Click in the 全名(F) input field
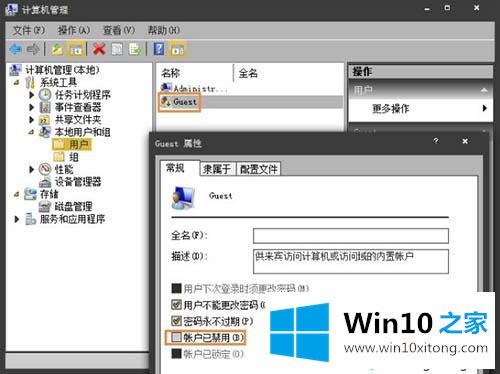This screenshot has height=374, width=500. [x=351, y=236]
